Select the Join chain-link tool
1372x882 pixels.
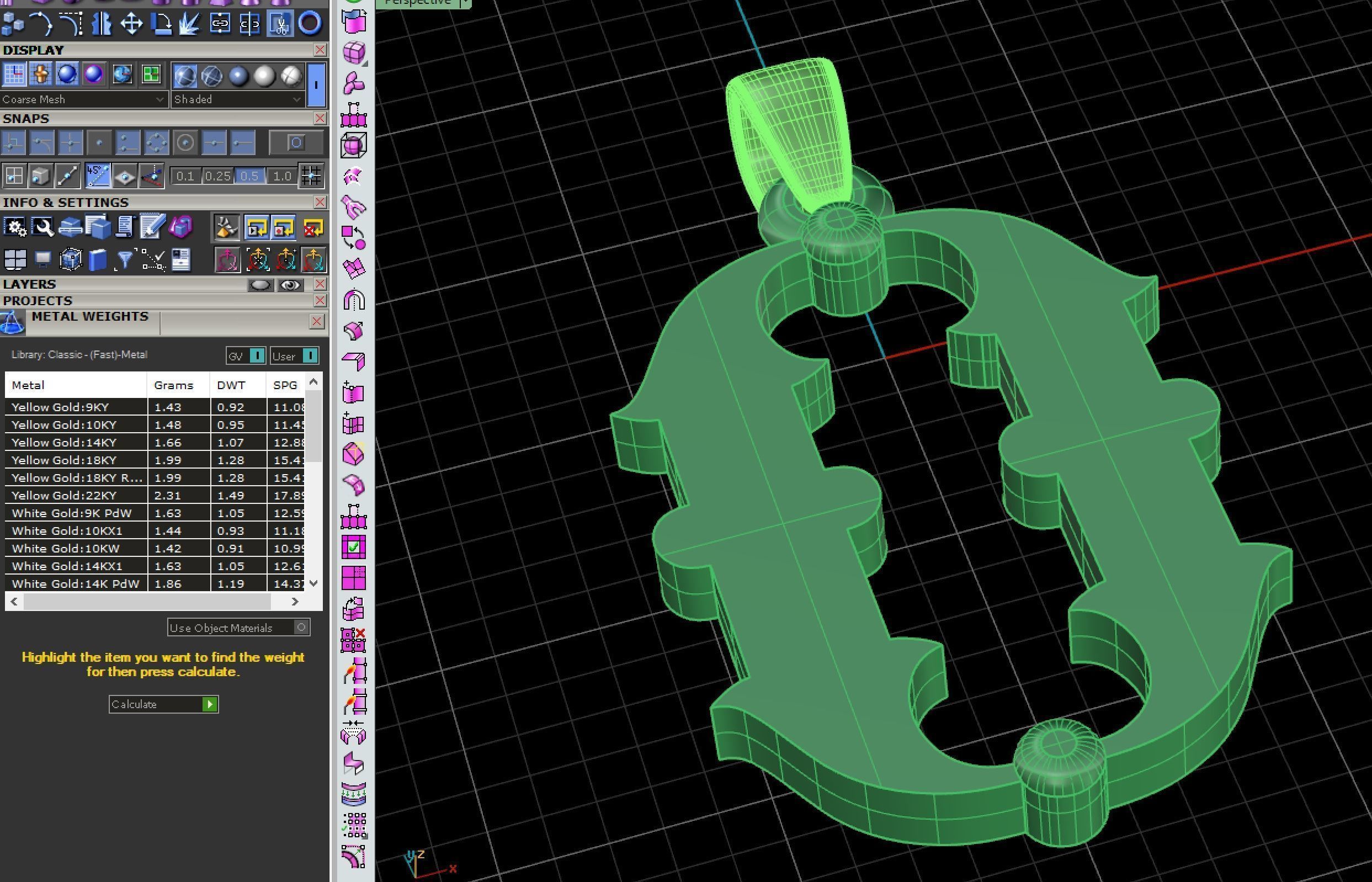coord(220,24)
